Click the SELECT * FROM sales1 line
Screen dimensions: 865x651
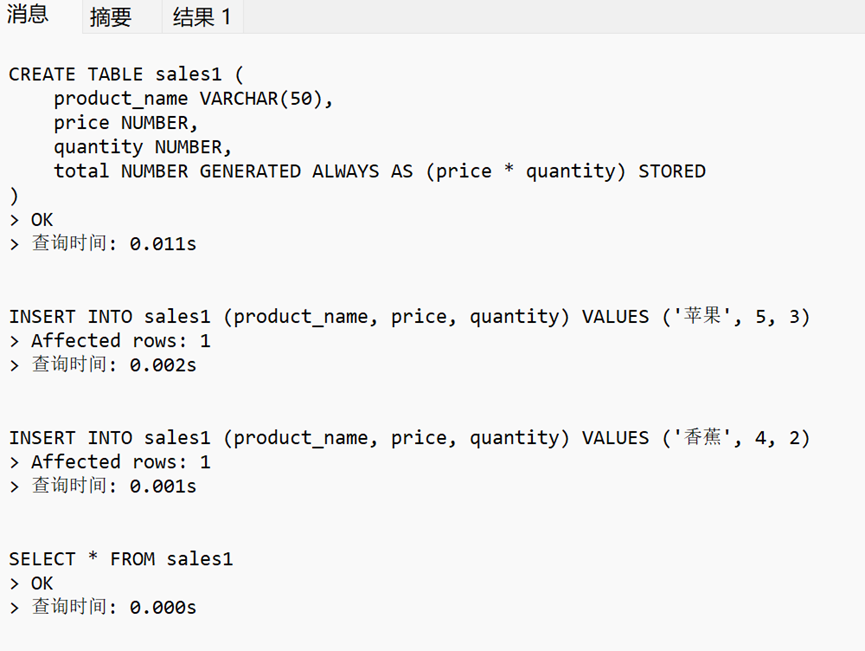click(x=121, y=559)
